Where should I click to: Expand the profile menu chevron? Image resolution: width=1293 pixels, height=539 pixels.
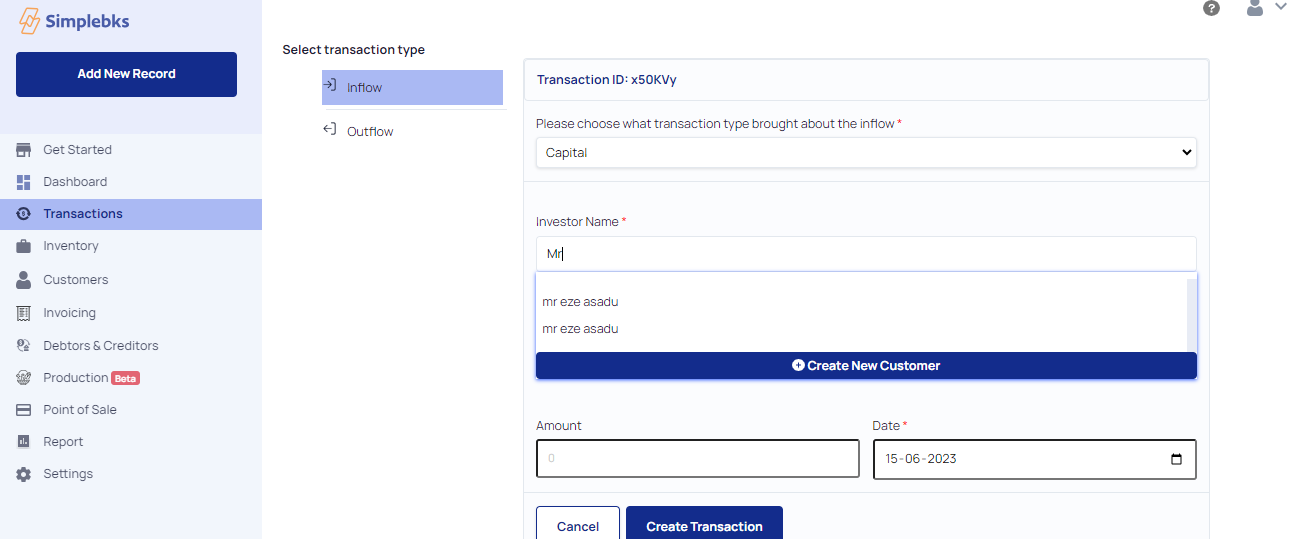[1281, 6]
